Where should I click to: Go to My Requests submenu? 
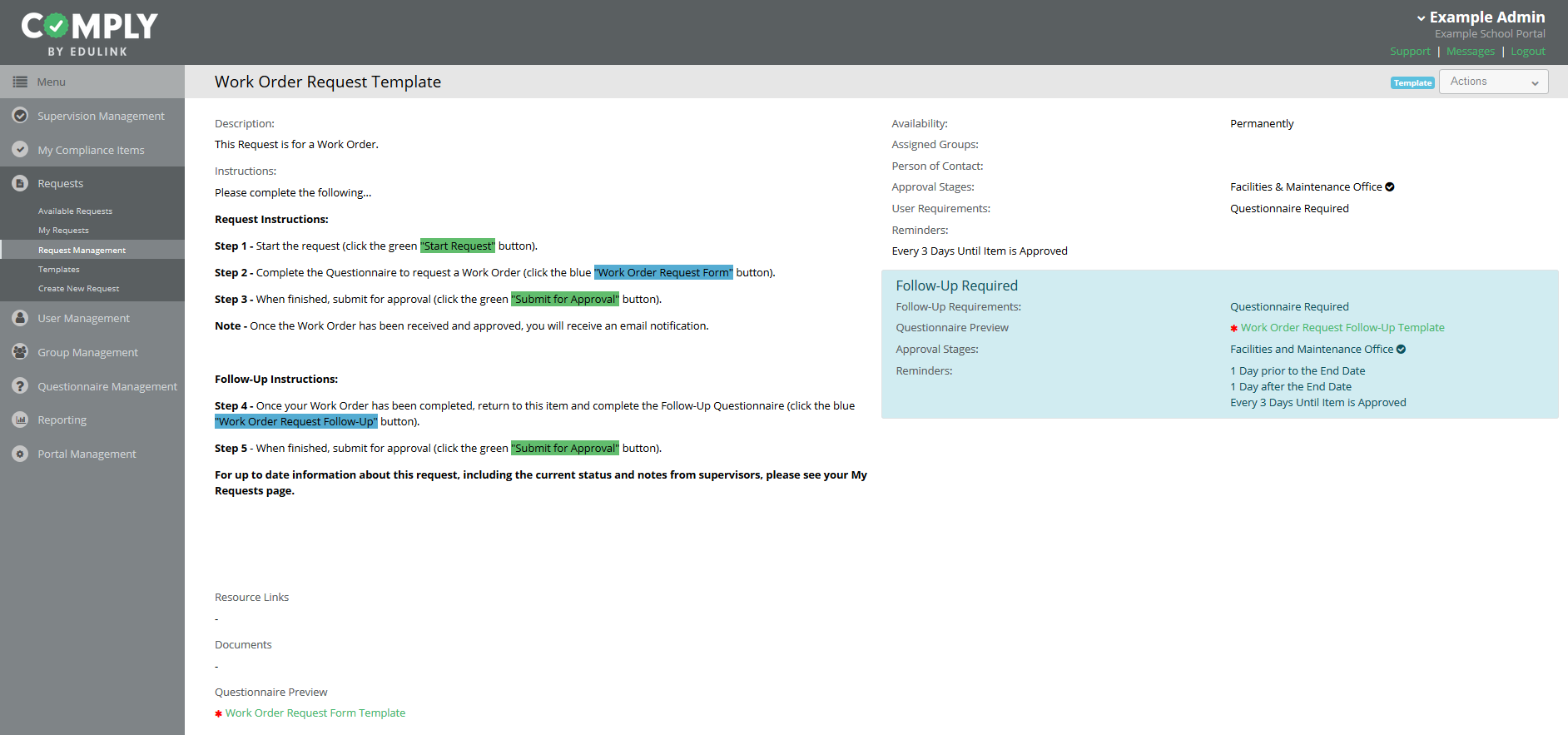(x=63, y=231)
